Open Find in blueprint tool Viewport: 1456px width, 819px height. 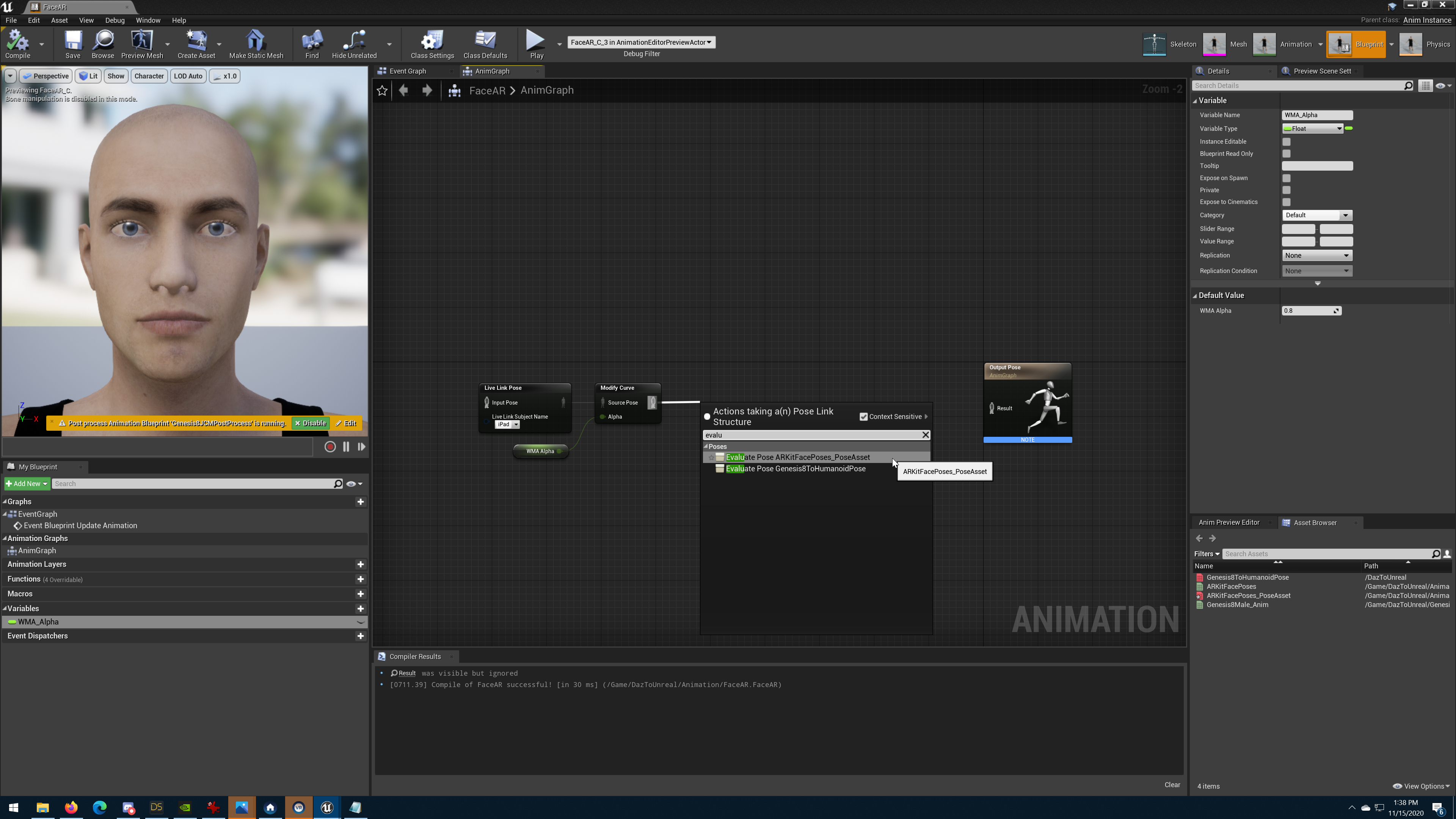point(312,44)
